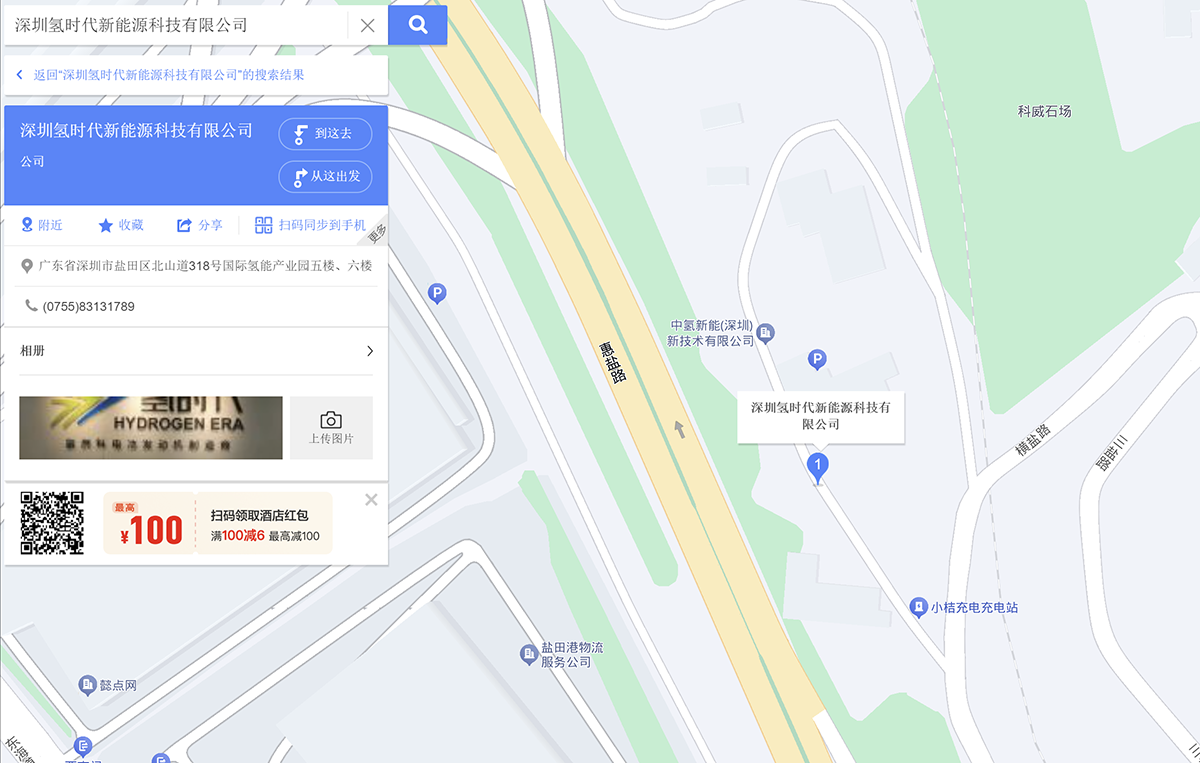Click the 分享 share icon
Image resolution: width=1200 pixels, height=763 pixels.
(184, 225)
